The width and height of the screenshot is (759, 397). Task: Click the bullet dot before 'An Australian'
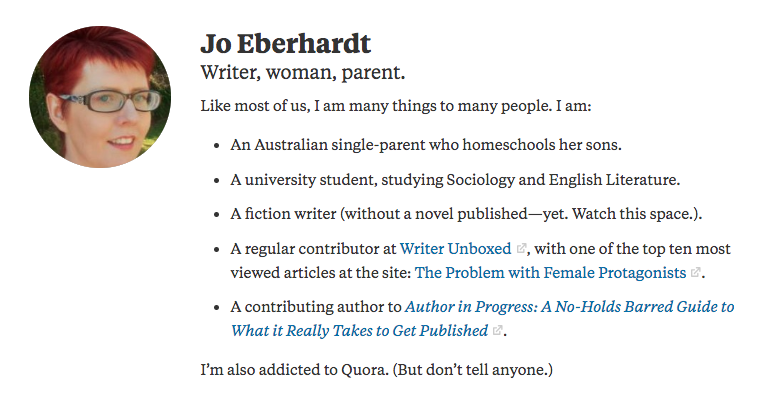pyautogui.click(x=217, y=146)
